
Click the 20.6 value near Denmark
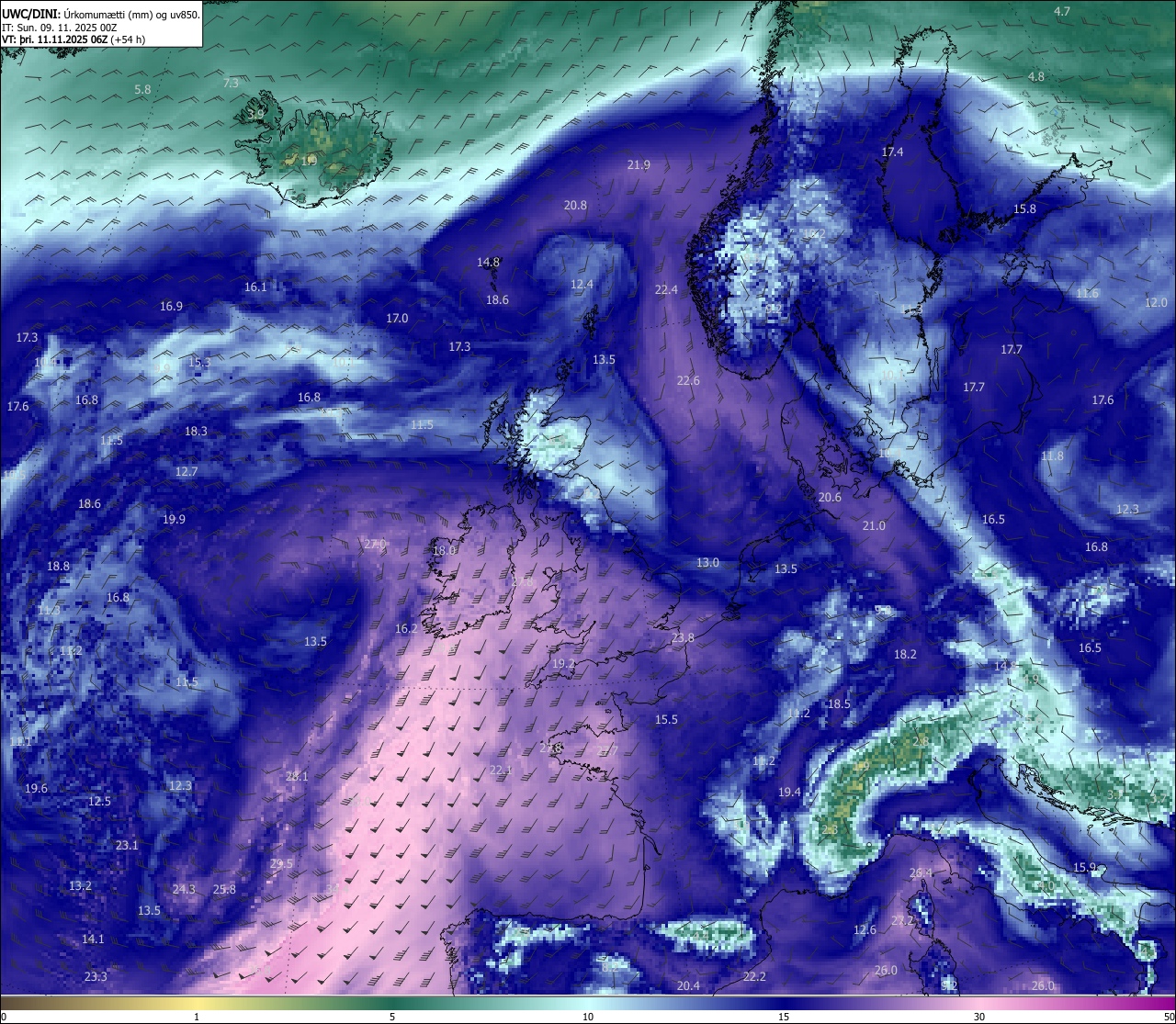(x=830, y=498)
